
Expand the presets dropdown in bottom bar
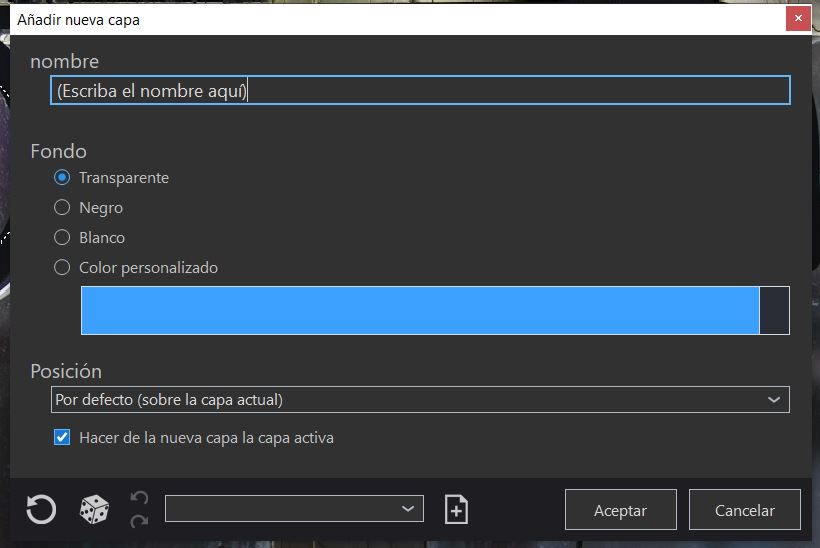pyautogui.click(x=294, y=509)
